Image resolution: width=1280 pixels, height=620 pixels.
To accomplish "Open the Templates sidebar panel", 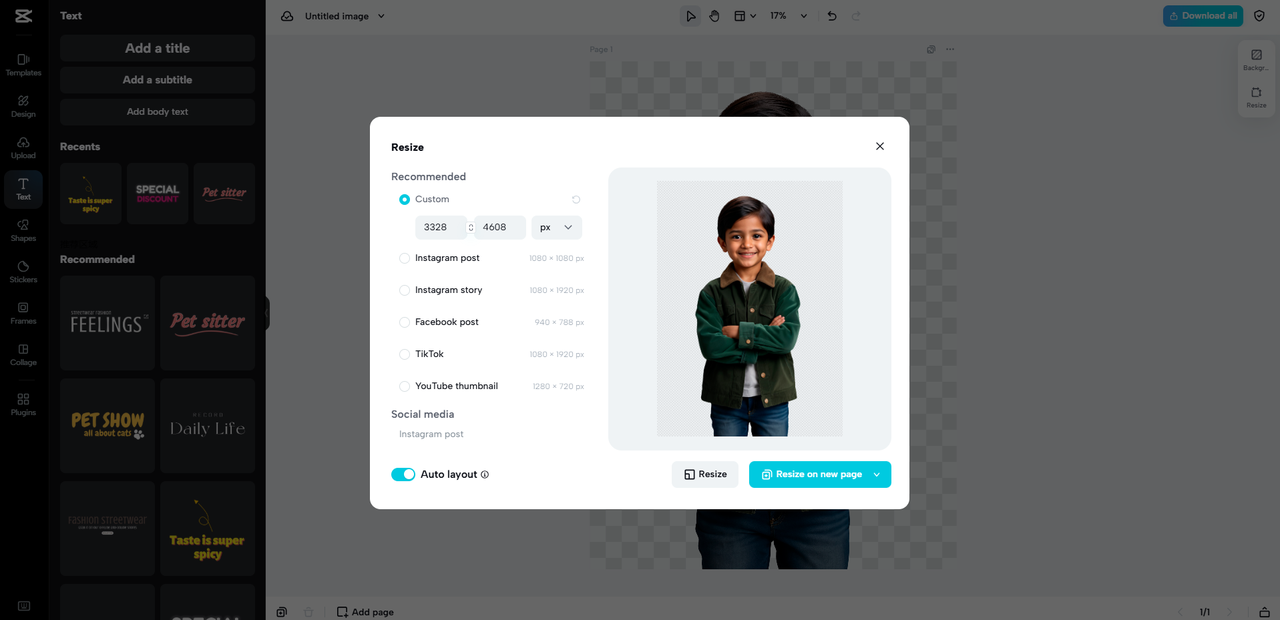I will click(23, 65).
